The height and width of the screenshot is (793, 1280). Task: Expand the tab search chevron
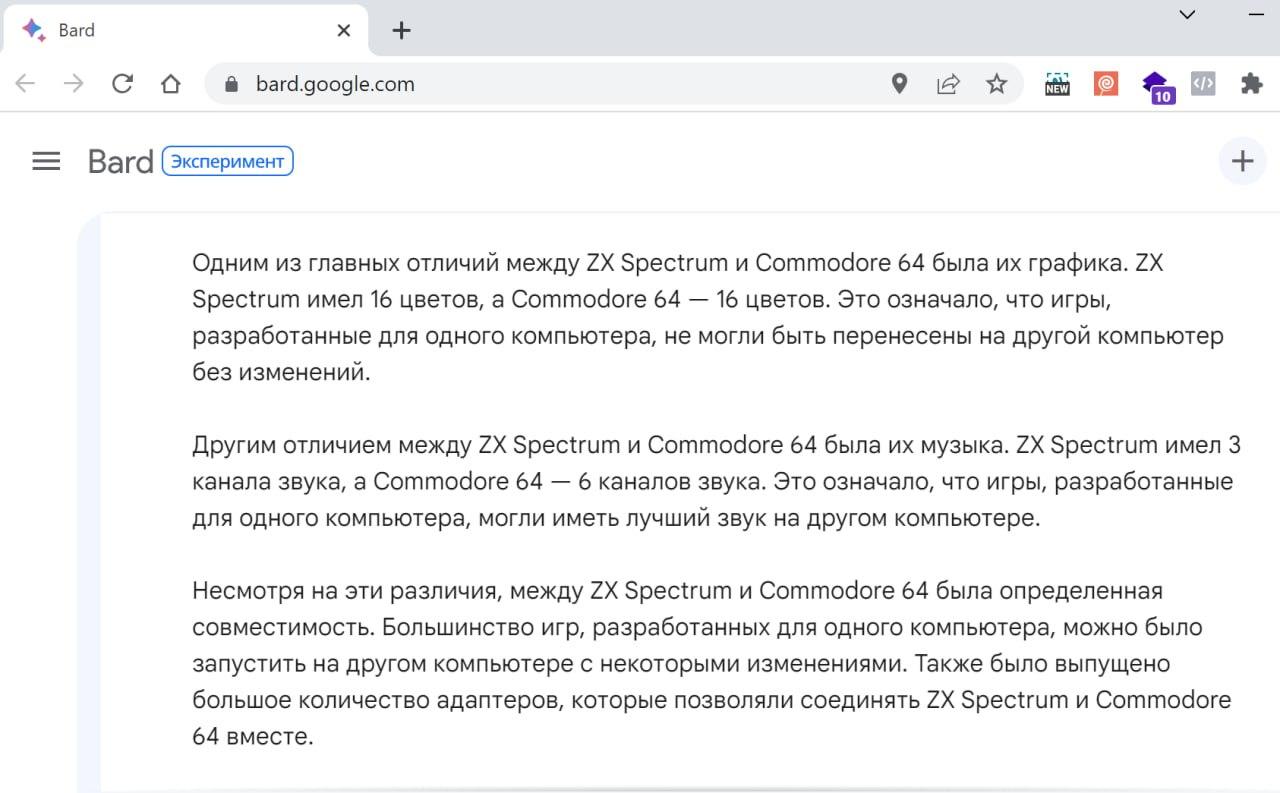(x=1187, y=15)
